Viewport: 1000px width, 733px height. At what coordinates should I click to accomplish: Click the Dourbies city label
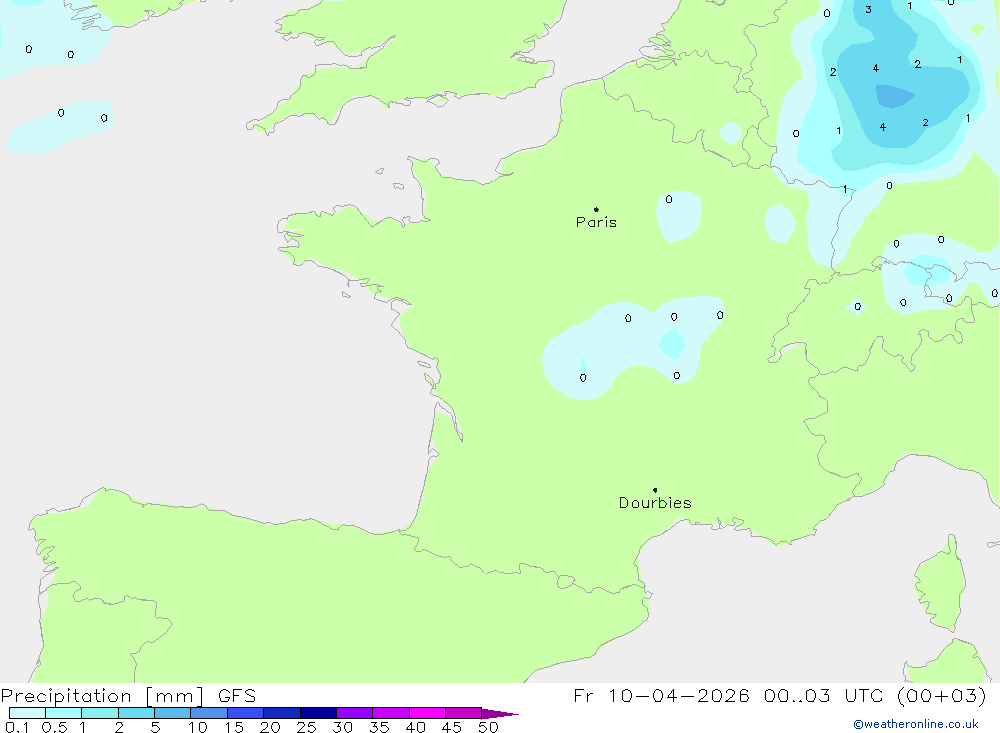655,503
